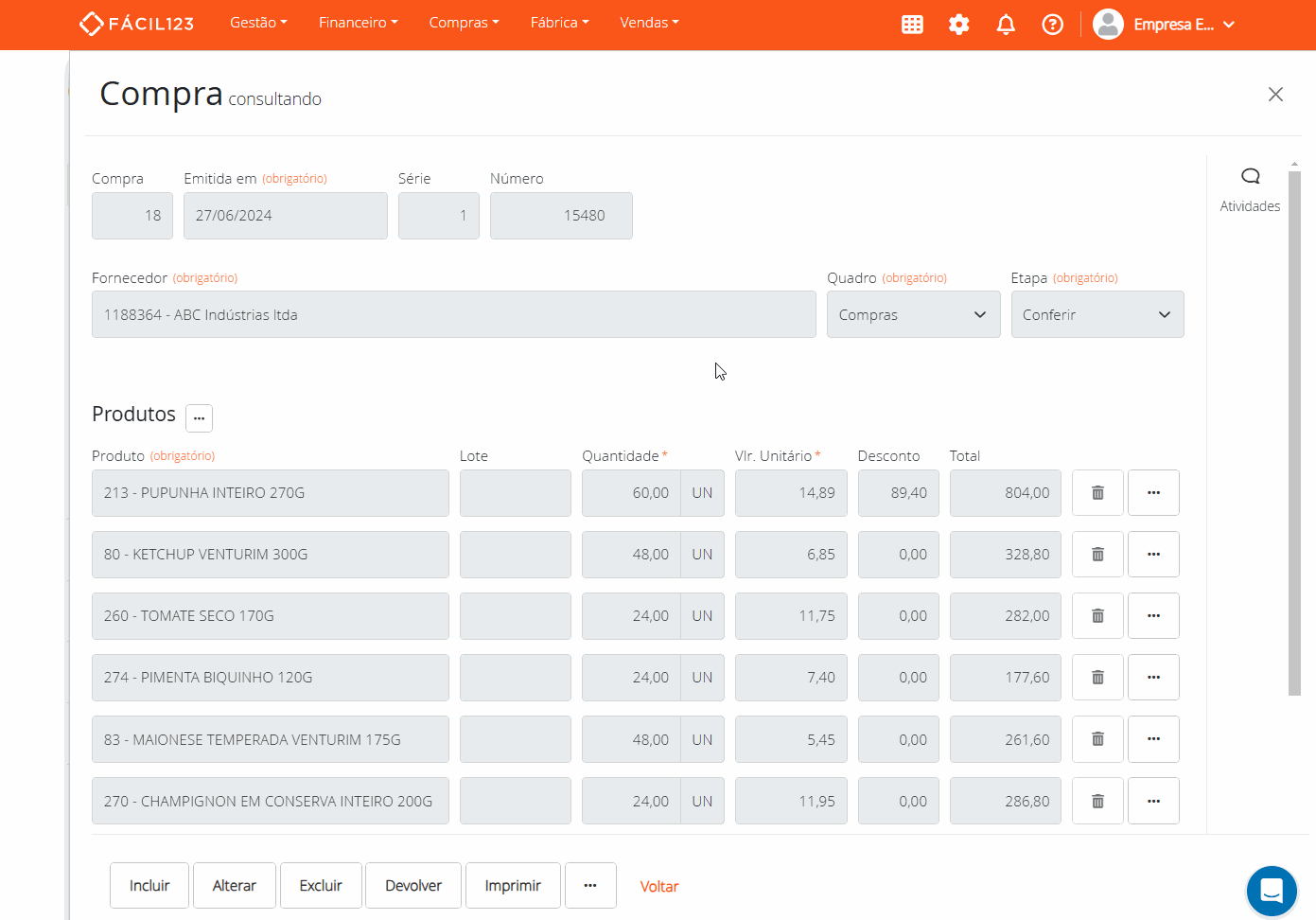This screenshot has width=1316, height=920.
Task: Click trash icon for TOMATE SECO 170G
Action: [1097, 616]
